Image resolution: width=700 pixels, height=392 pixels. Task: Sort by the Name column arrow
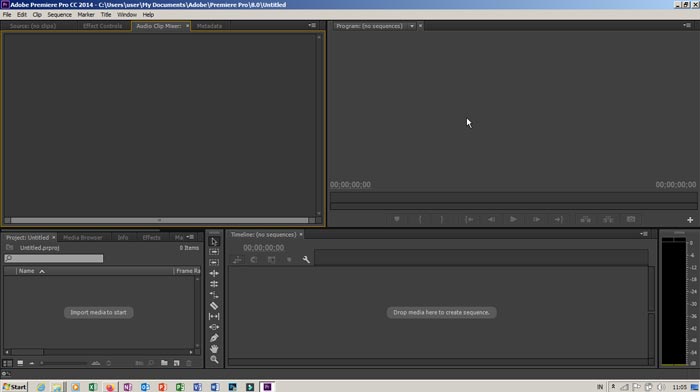(x=42, y=271)
